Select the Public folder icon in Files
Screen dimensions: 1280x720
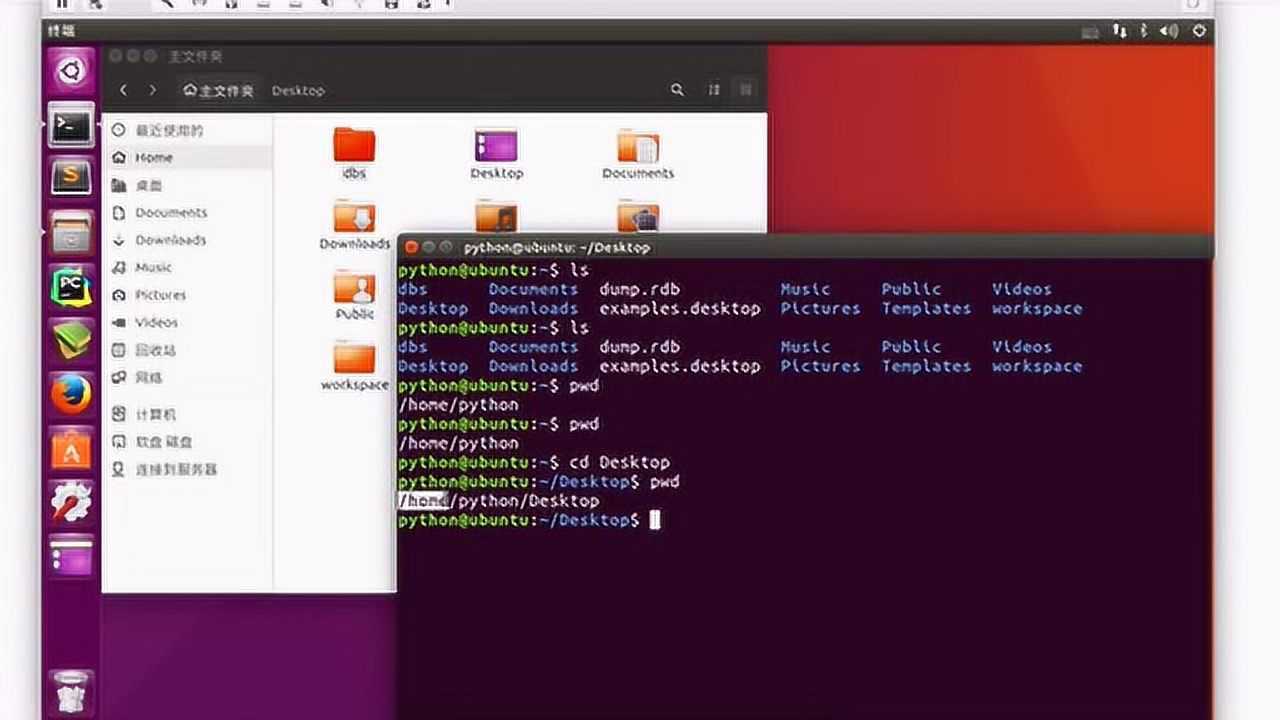click(354, 287)
